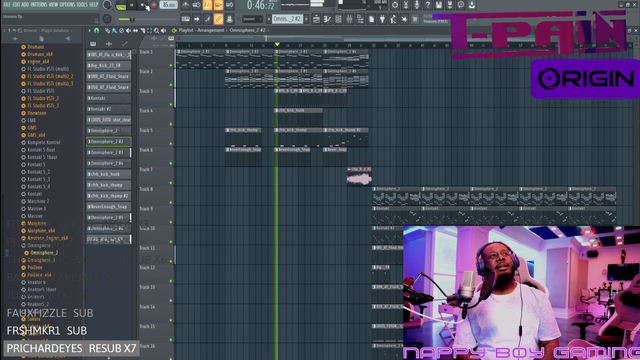
Task: Toggle the Browser view icon
Action: click(x=360, y=19)
